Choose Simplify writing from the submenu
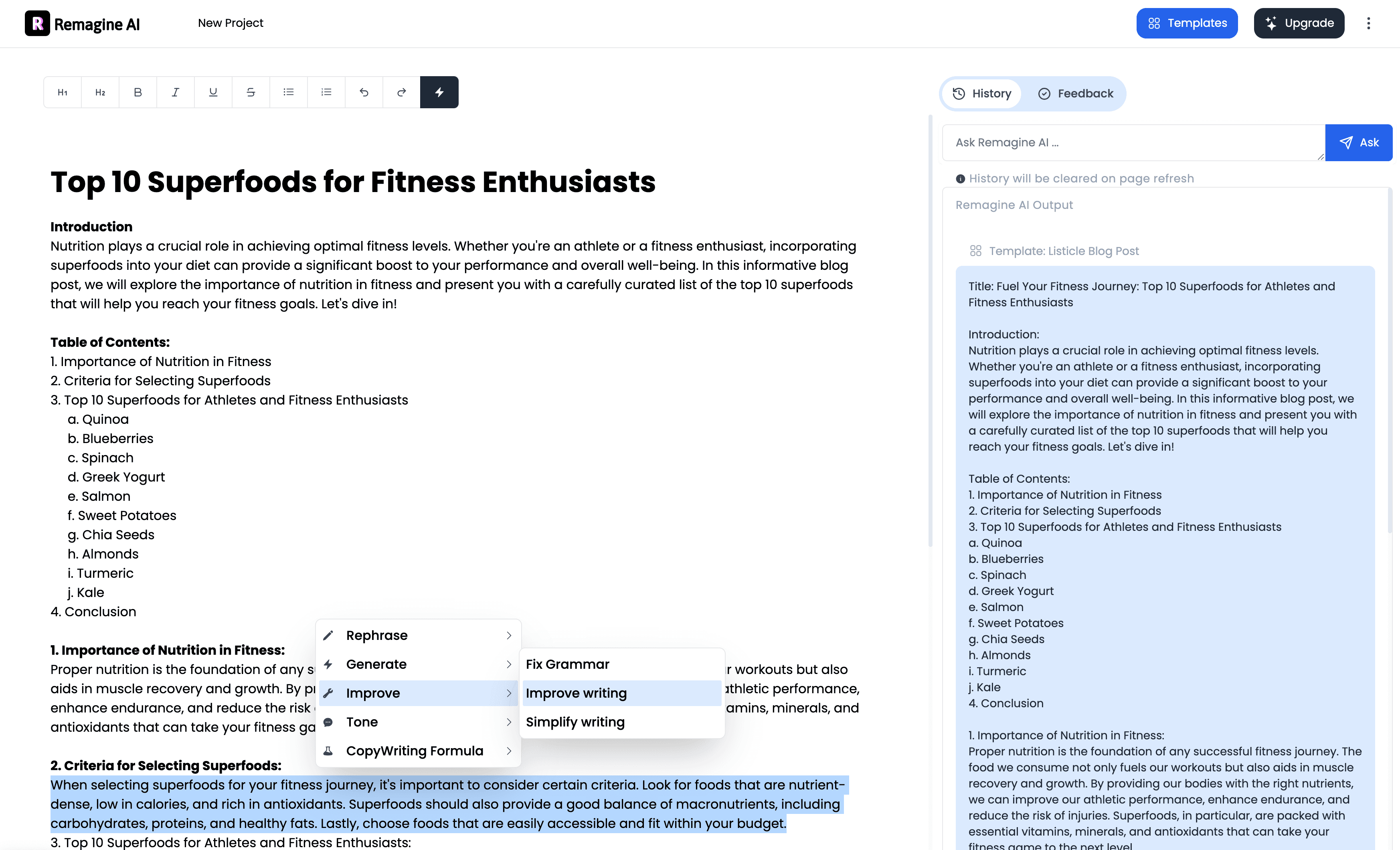 [x=621, y=722]
